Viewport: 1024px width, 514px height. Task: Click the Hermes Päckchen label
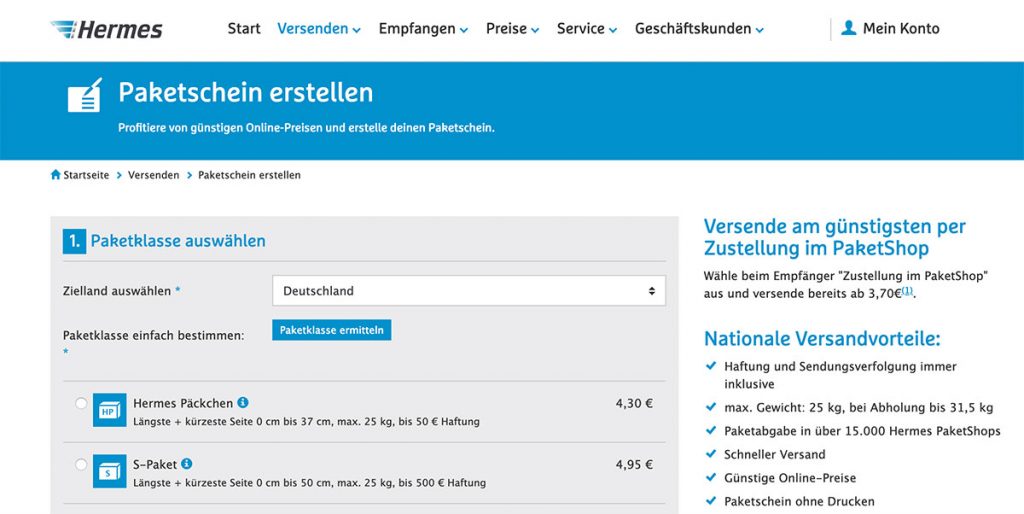pyautogui.click(x=183, y=403)
